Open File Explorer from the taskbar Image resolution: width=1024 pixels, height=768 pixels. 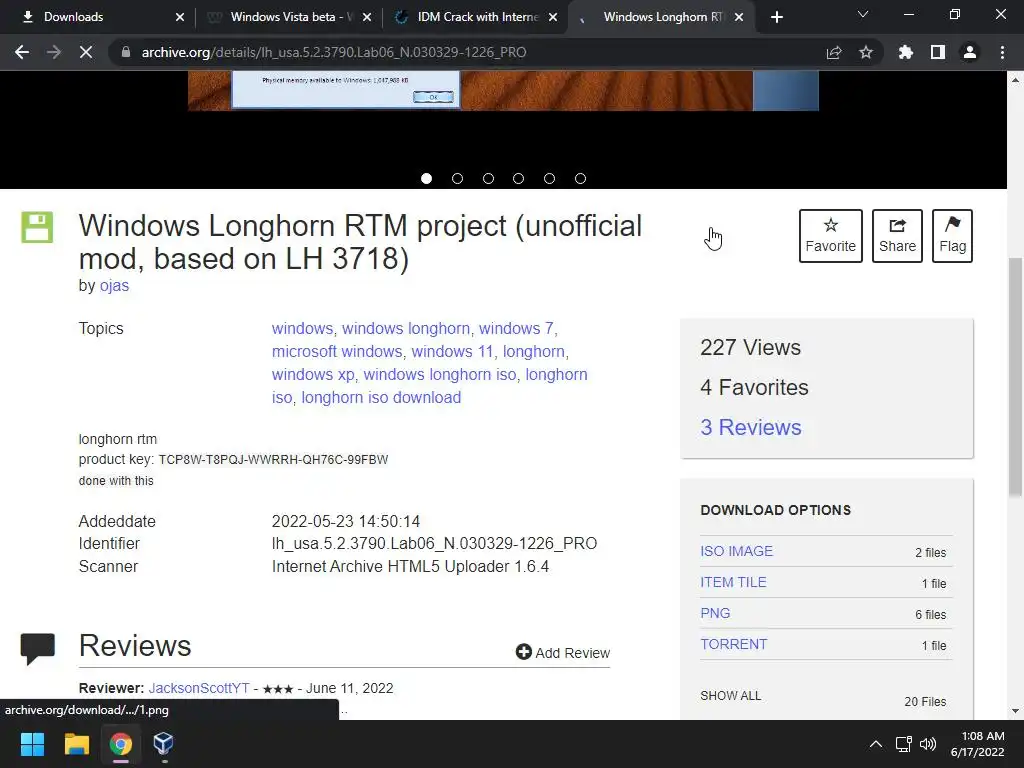coord(76,744)
